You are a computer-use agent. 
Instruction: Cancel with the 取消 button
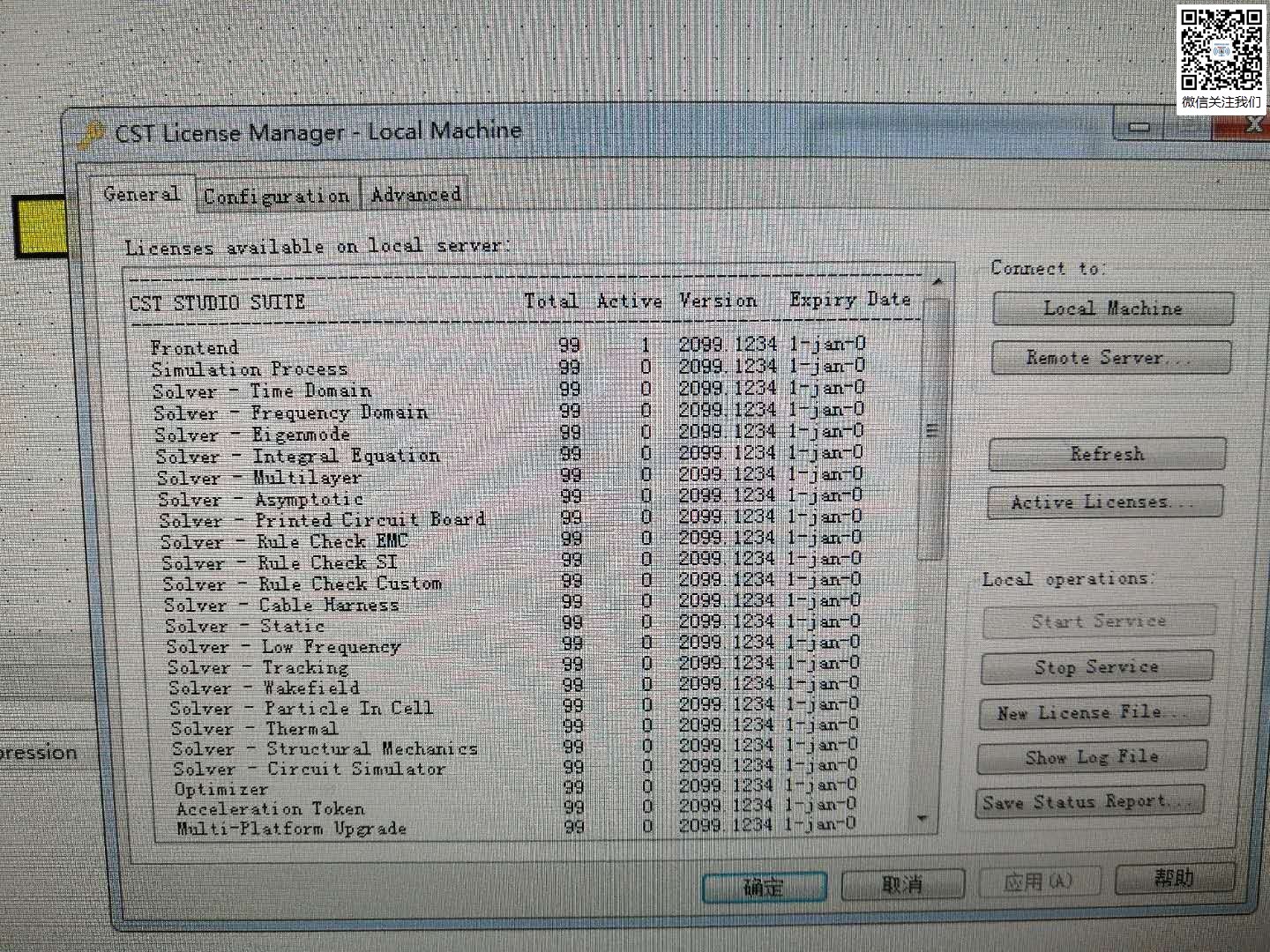(x=902, y=884)
